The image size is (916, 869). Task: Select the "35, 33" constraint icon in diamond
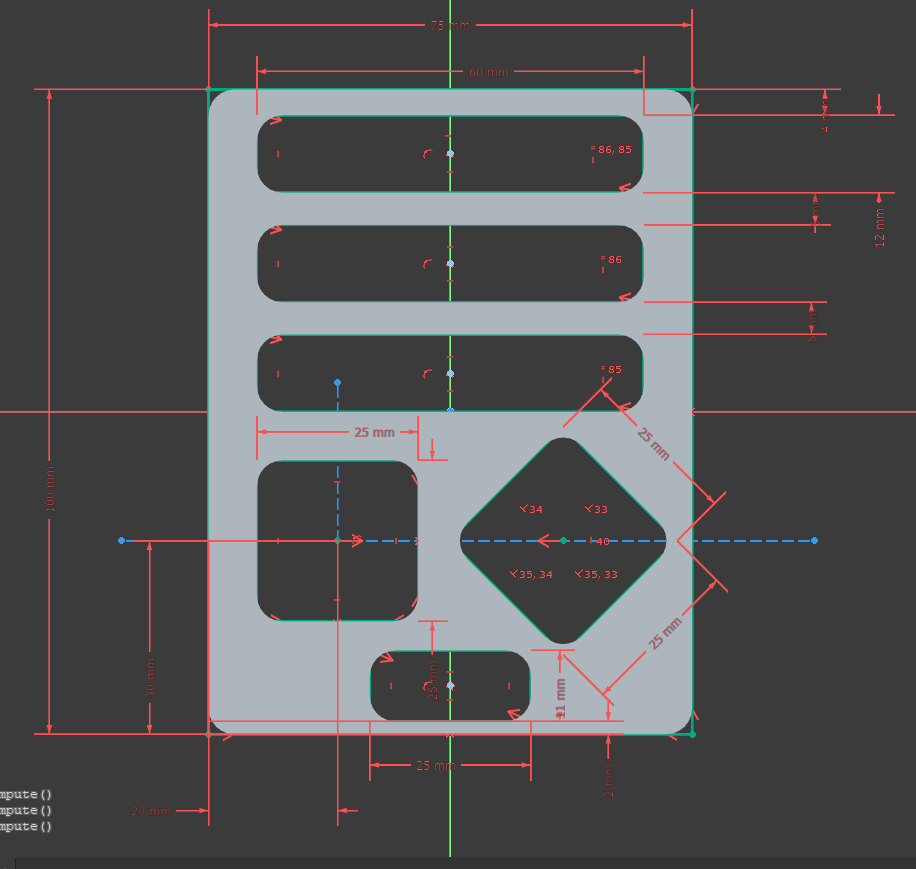pyautogui.click(x=596, y=574)
